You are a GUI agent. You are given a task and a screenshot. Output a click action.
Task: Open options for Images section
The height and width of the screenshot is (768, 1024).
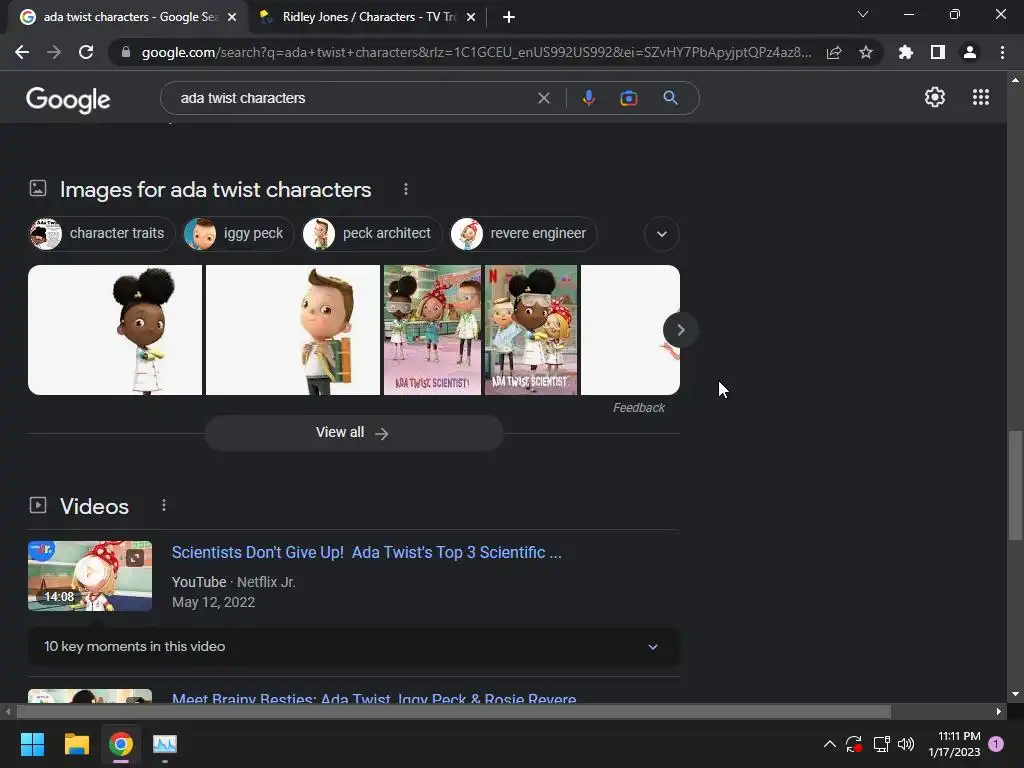click(x=406, y=189)
